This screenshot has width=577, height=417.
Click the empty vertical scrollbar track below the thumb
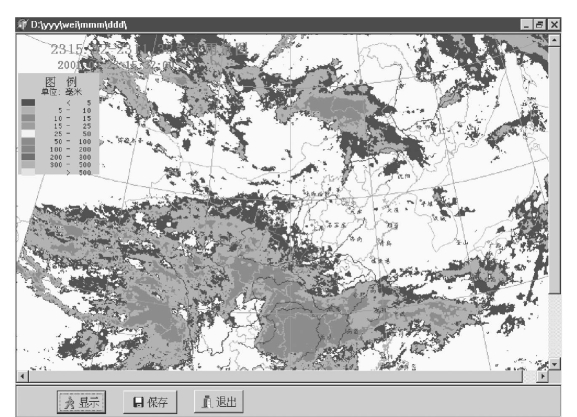click(x=554, y=326)
